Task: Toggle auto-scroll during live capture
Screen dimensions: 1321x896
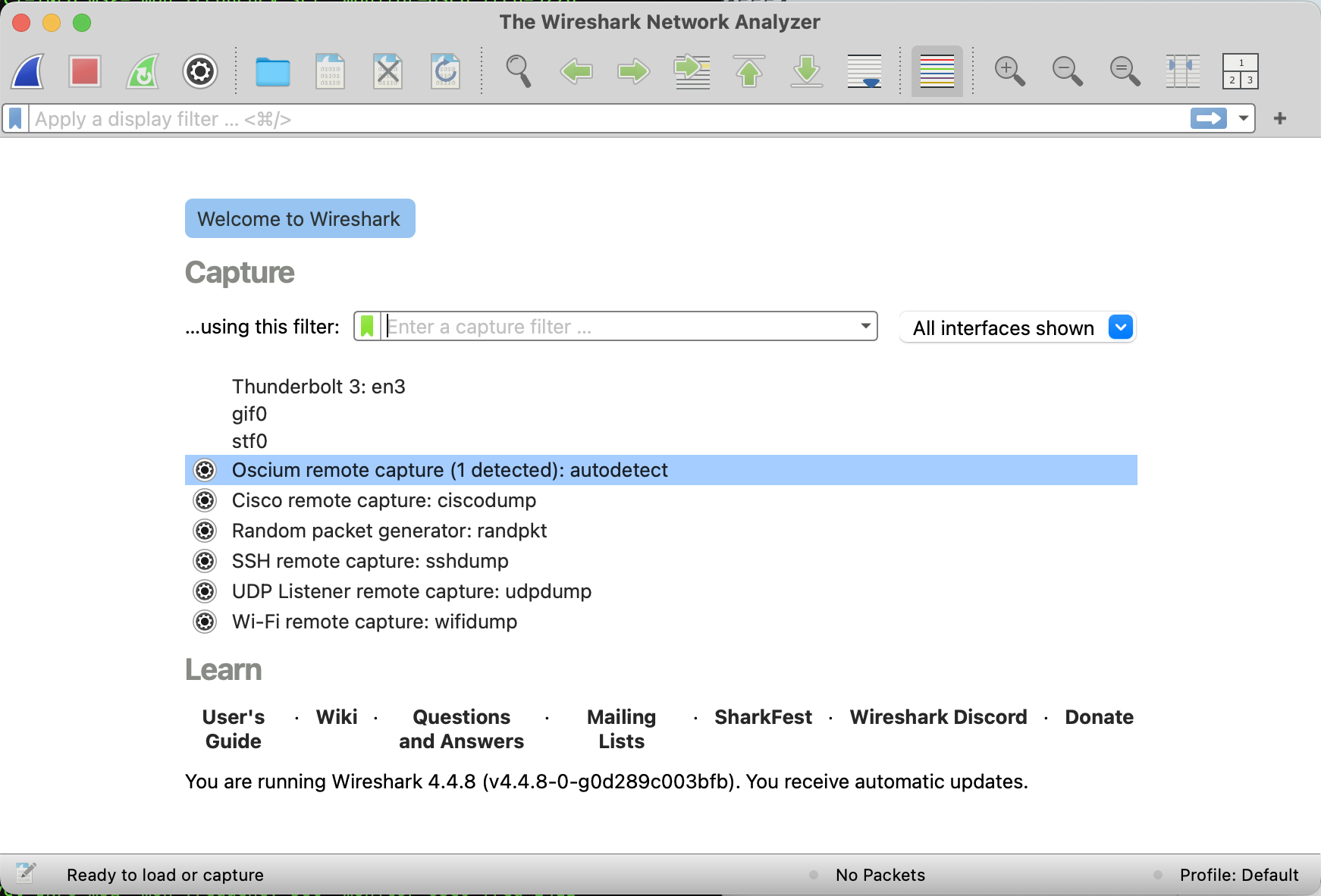Action: click(x=864, y=71)
